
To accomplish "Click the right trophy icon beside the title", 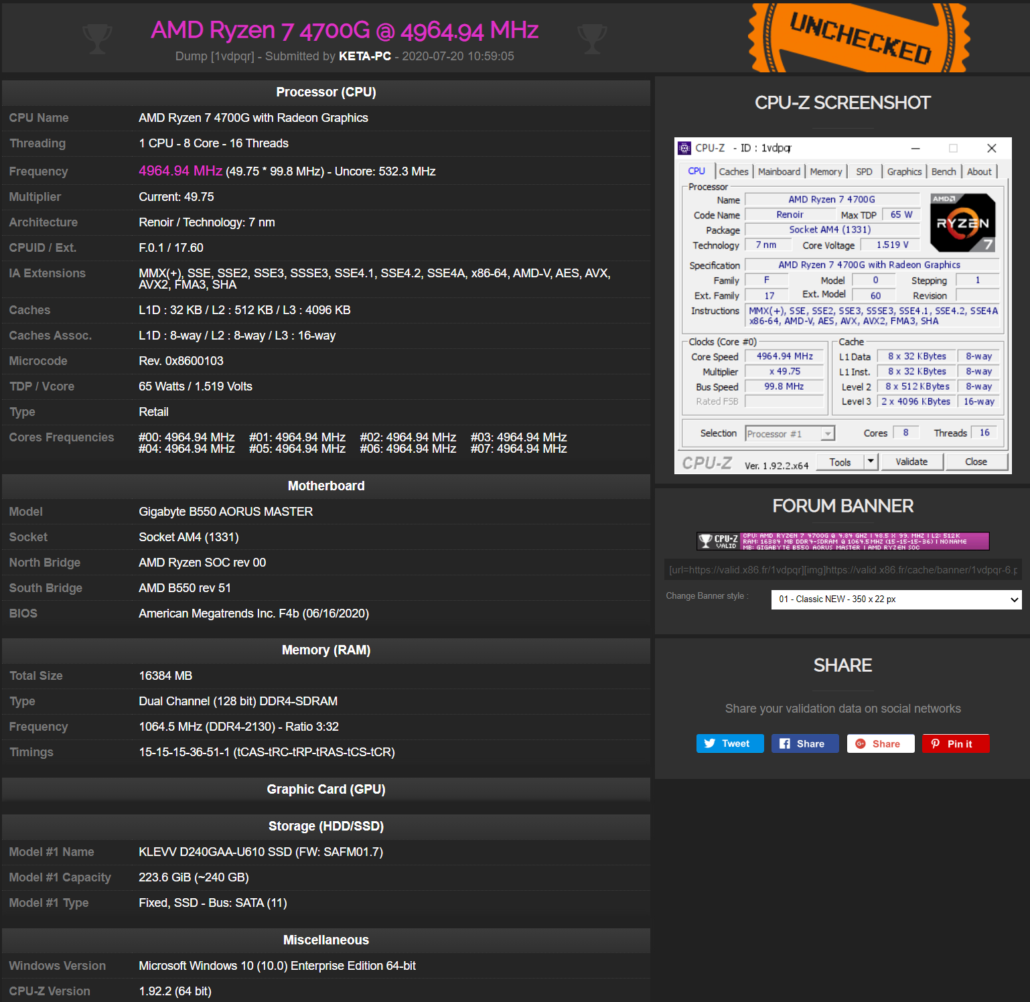I will pos(592,38).
